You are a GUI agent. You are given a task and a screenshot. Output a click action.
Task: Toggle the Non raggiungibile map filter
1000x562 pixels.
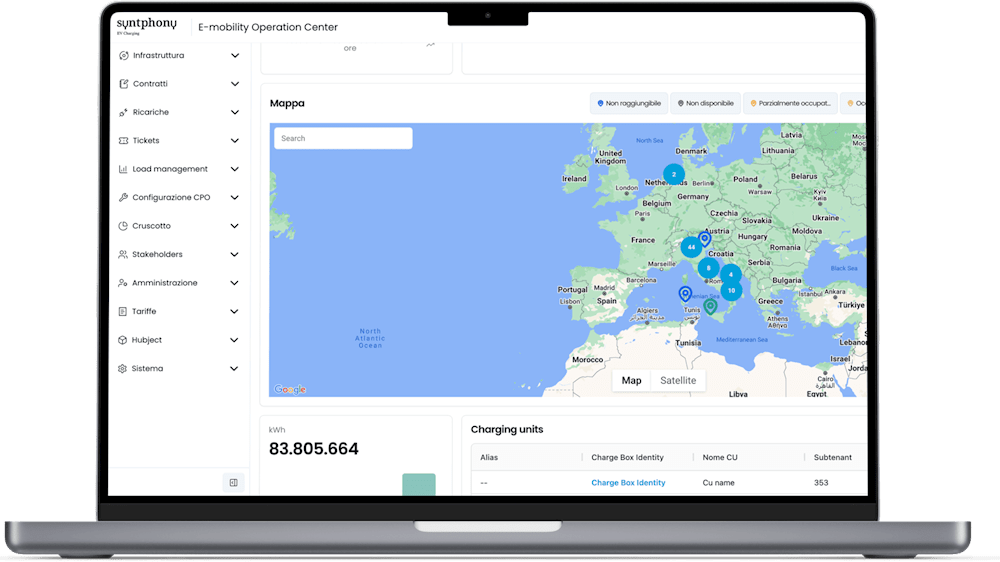[x=629, y=103]
